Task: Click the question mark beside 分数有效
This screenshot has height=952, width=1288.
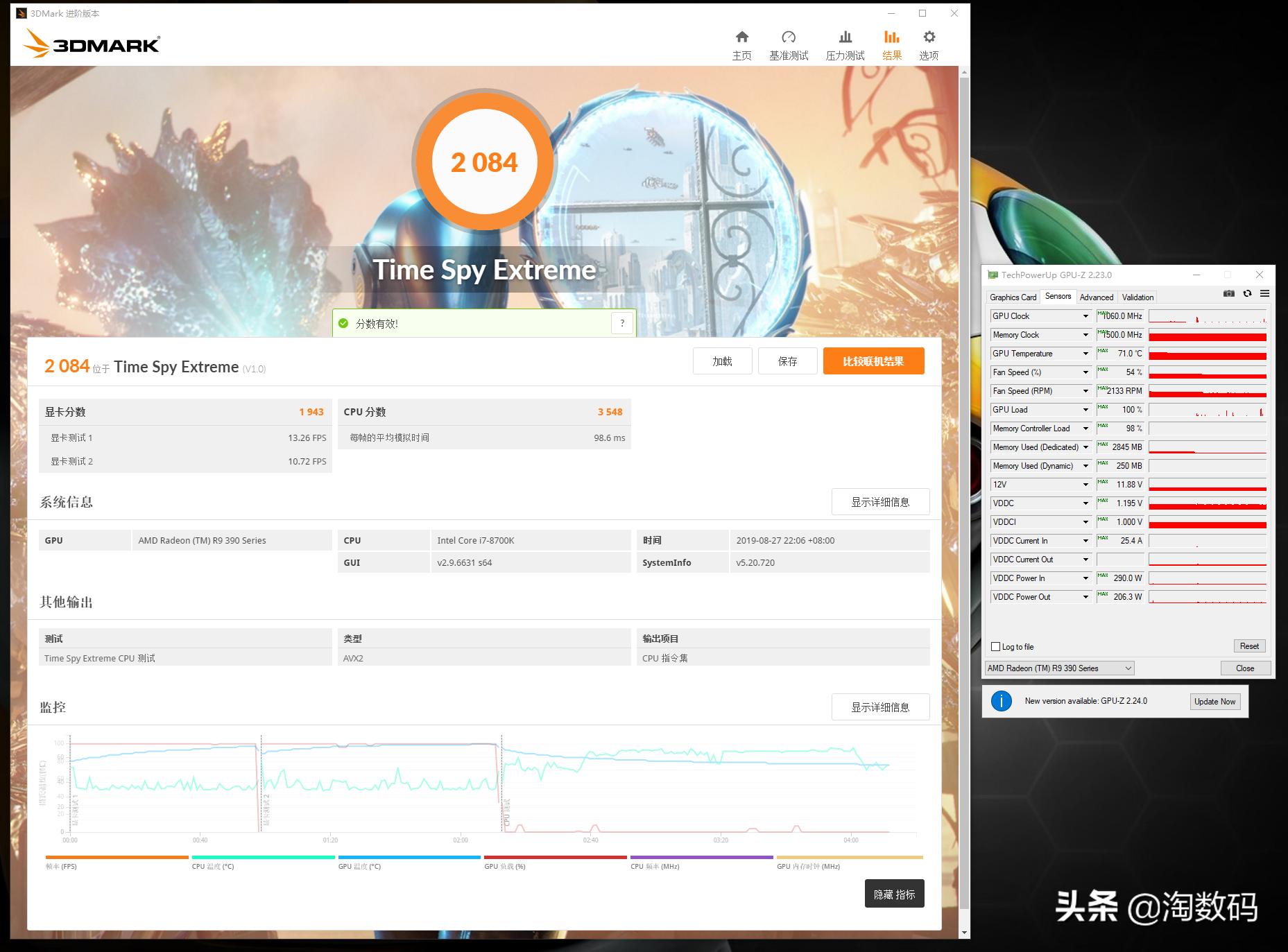Action: click(x=622, y=322)
